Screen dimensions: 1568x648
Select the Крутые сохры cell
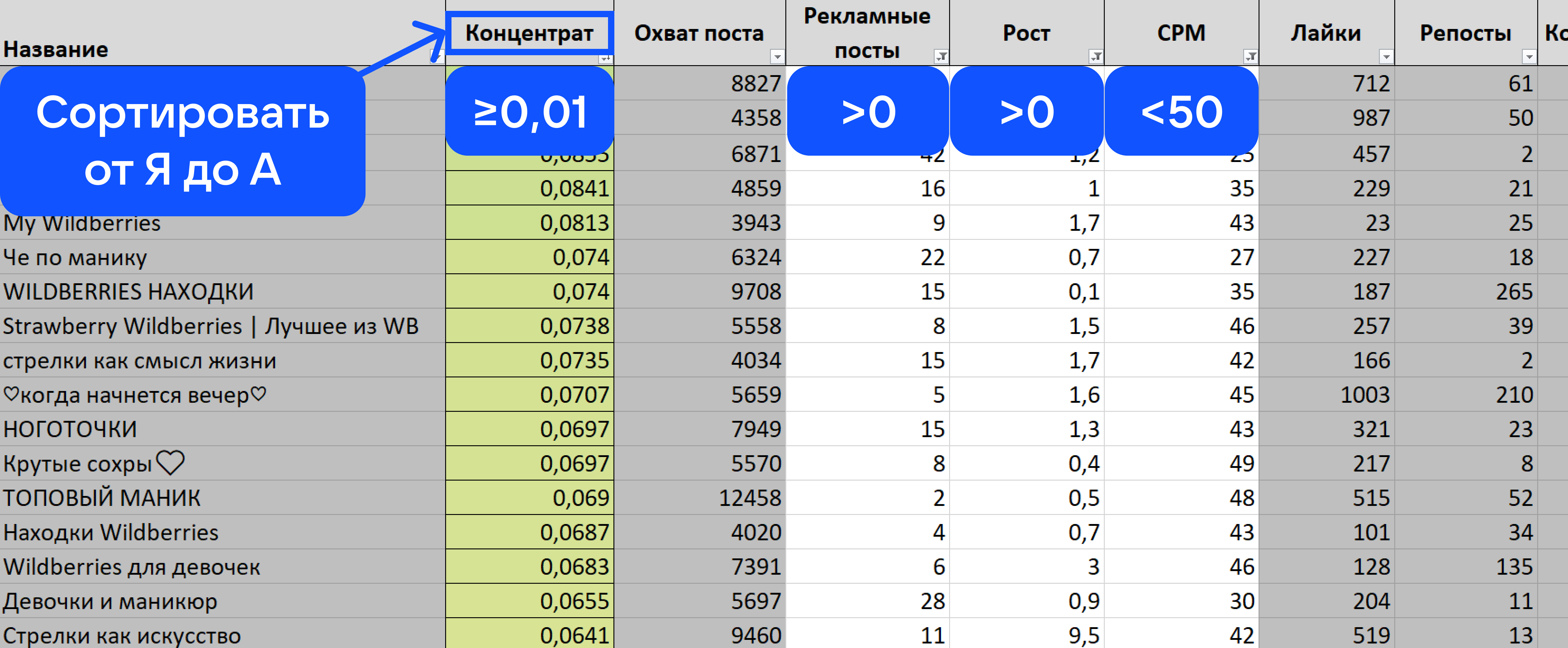pos(223,463)
